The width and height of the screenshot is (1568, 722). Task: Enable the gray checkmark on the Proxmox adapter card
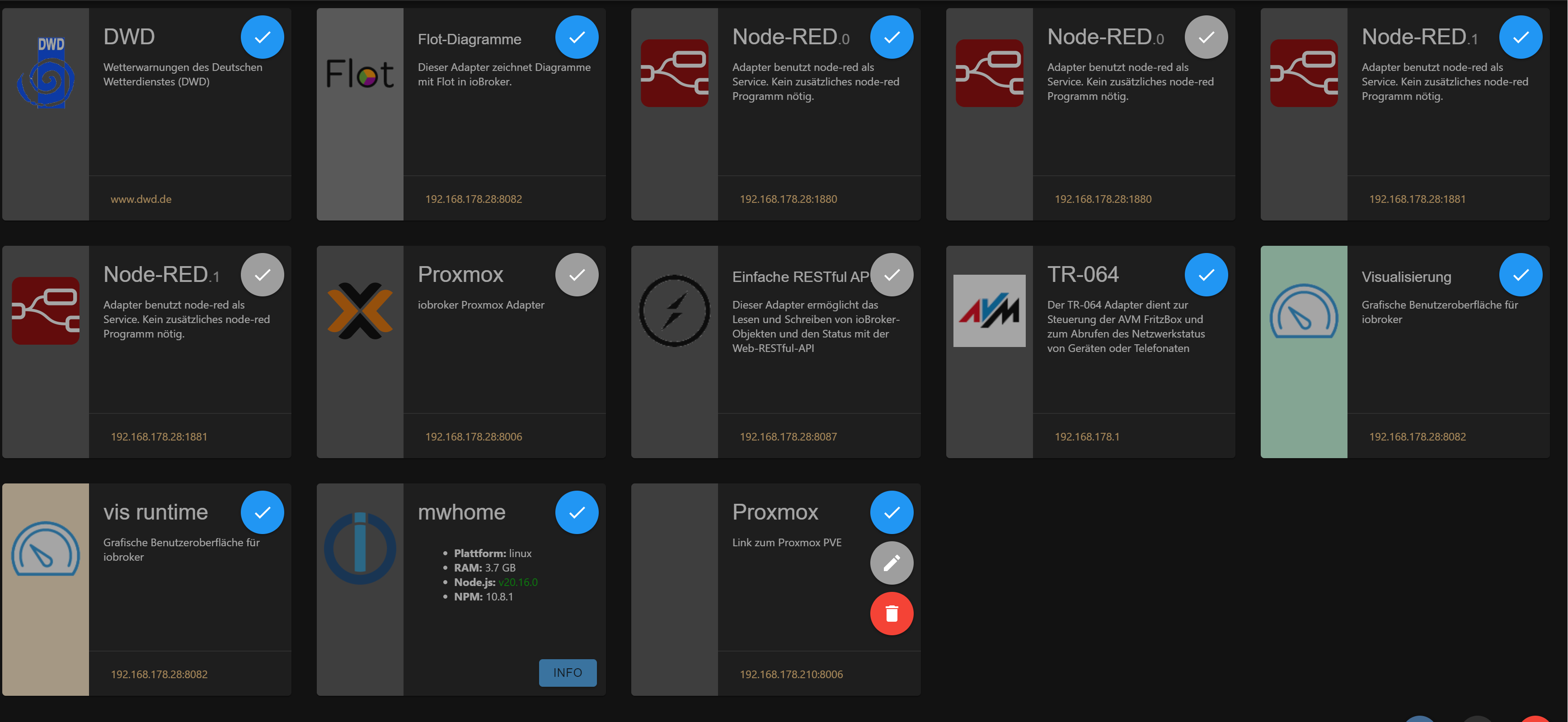[x=577, y=275]
